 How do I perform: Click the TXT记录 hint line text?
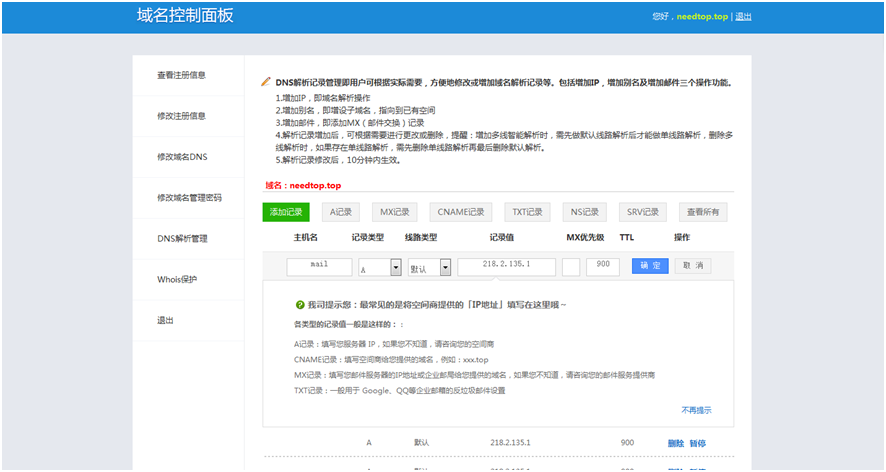(399, 391)
